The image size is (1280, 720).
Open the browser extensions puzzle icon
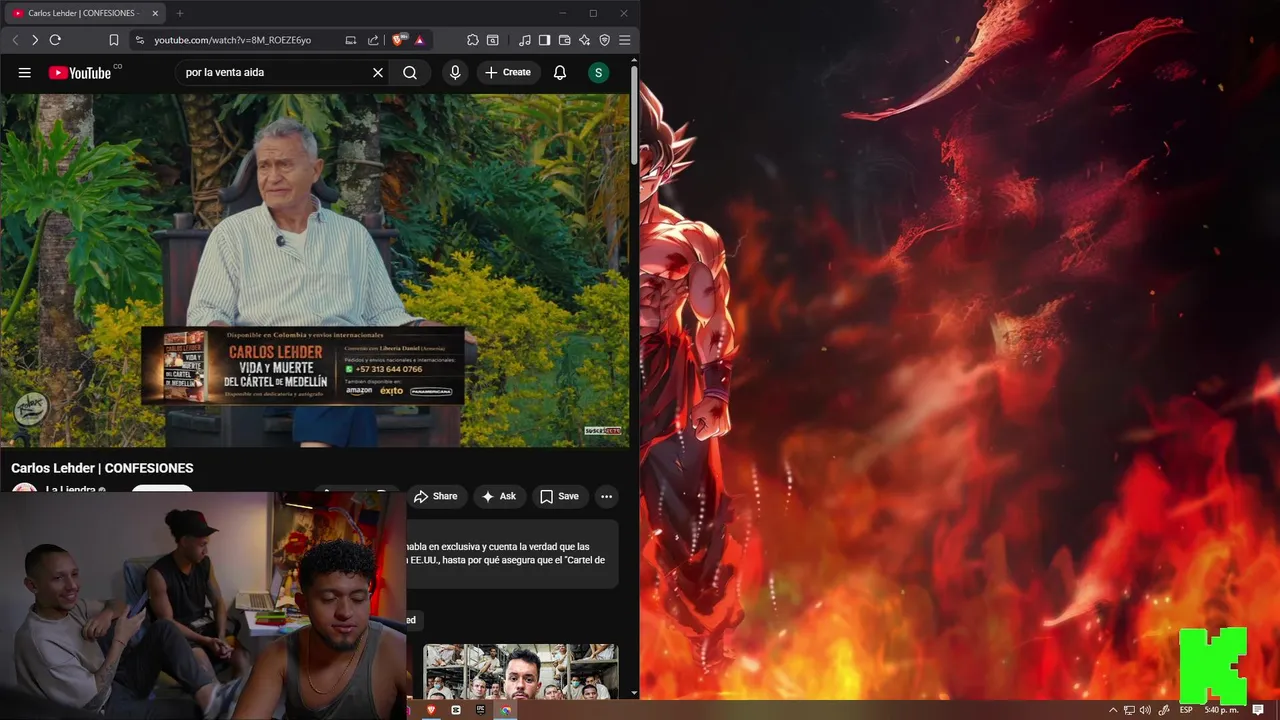(473, 40)
